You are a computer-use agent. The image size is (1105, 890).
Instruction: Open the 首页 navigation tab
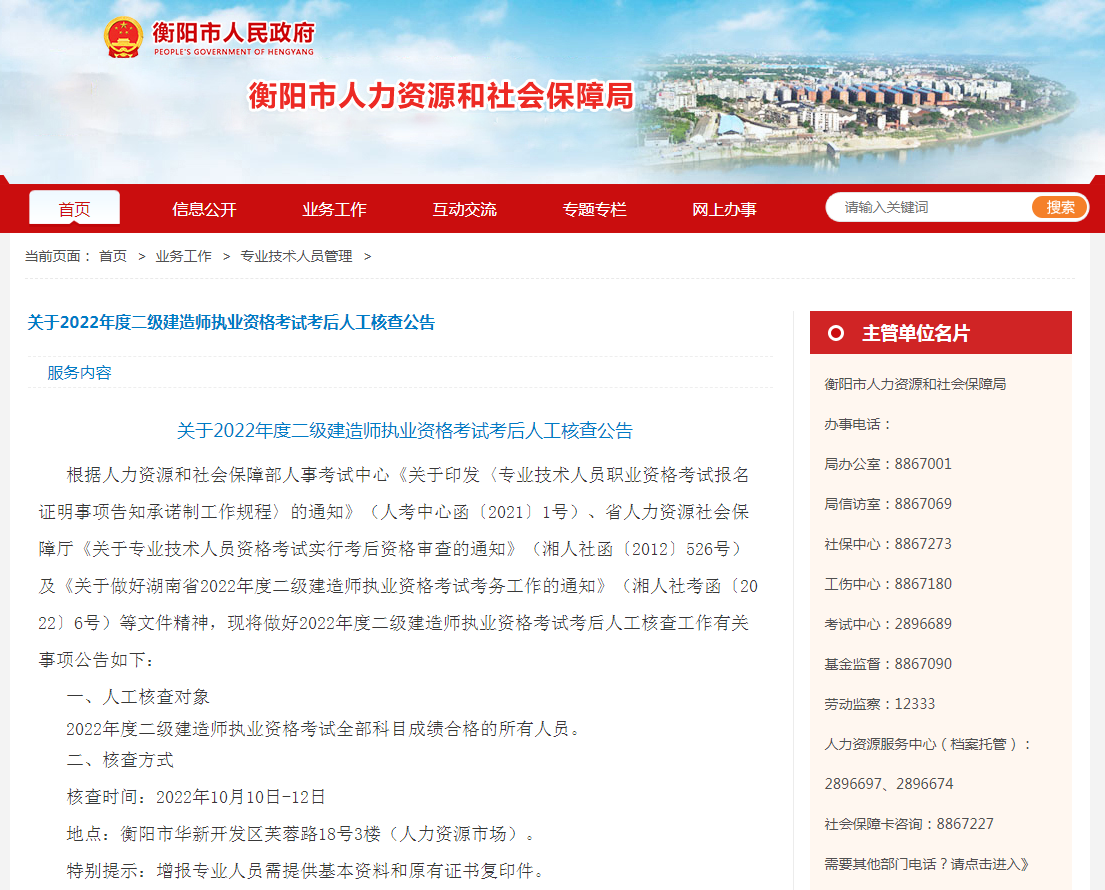pos(74,209)
